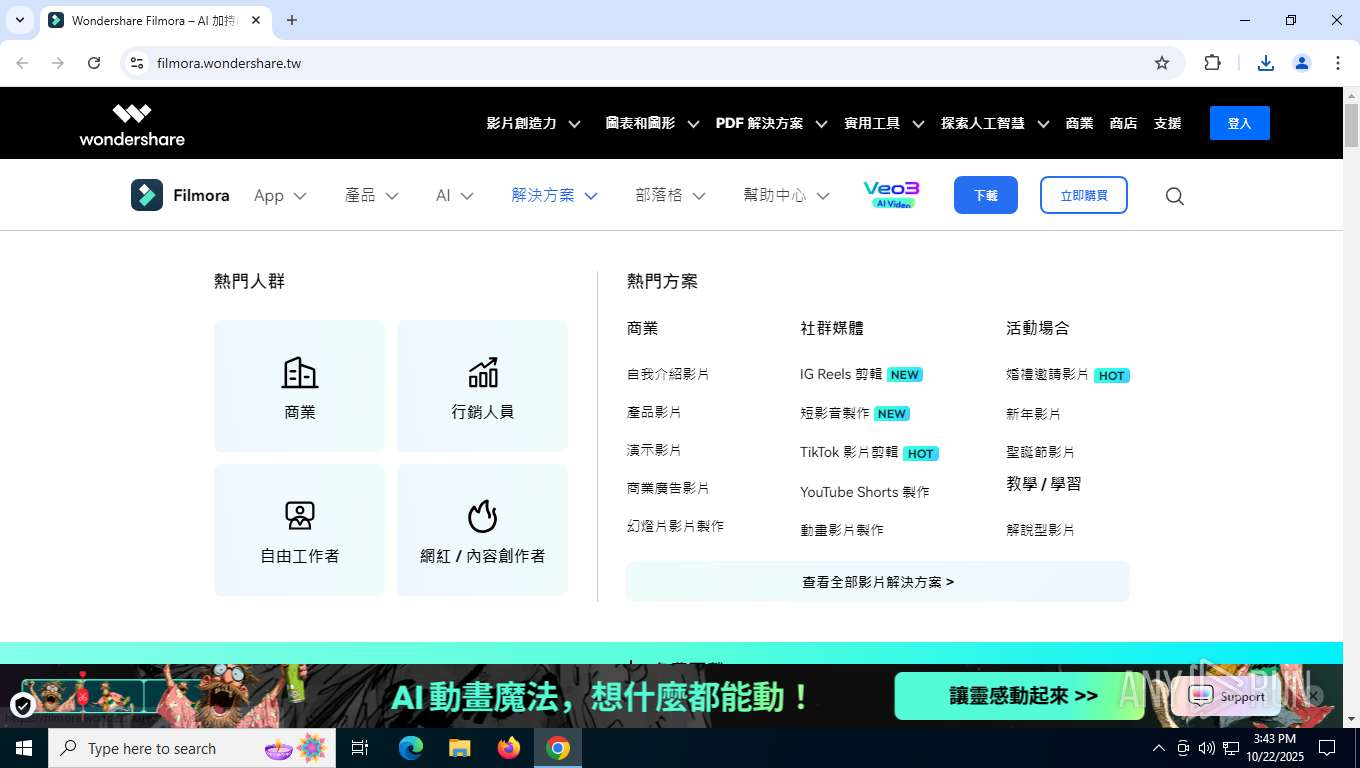The height and width of the screenshot is (768, 1360).
Task: Open the site search magnifier icon
Action: click(x=1175, y=196)
